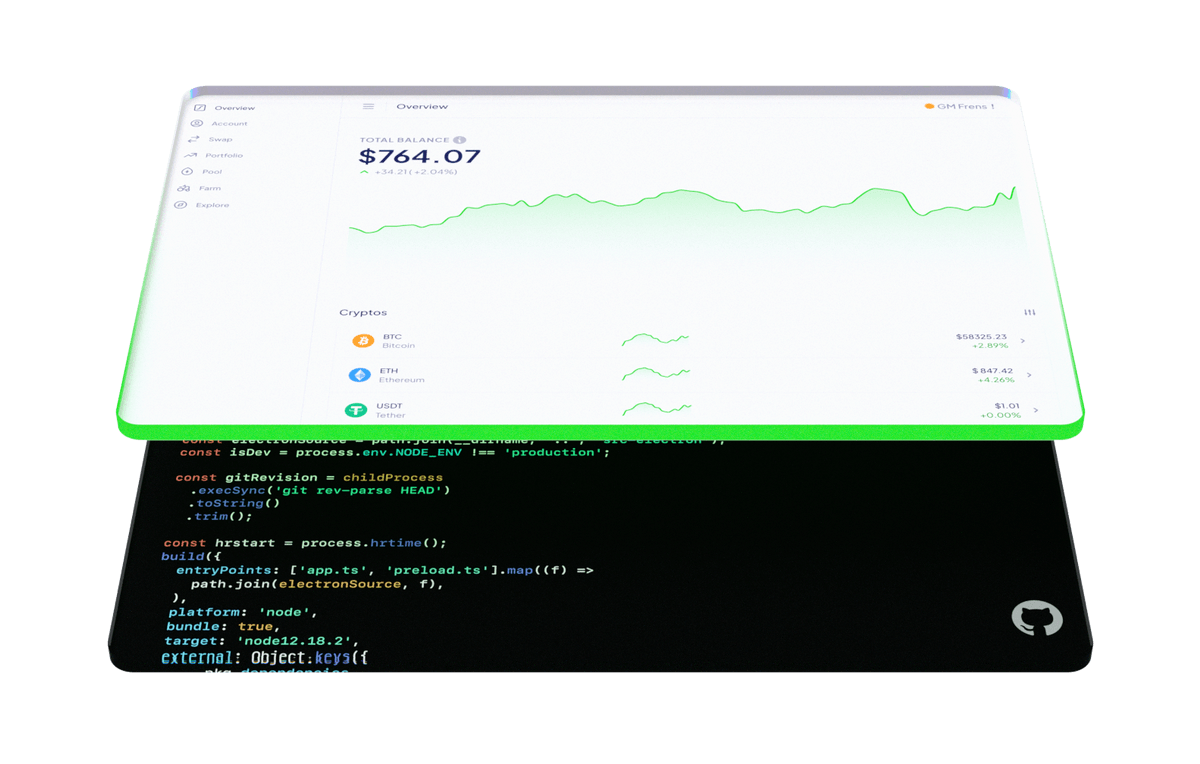Click the Portfolio trend icon
Viewport: 1200px width, 764px height.
tap(191, 155)
